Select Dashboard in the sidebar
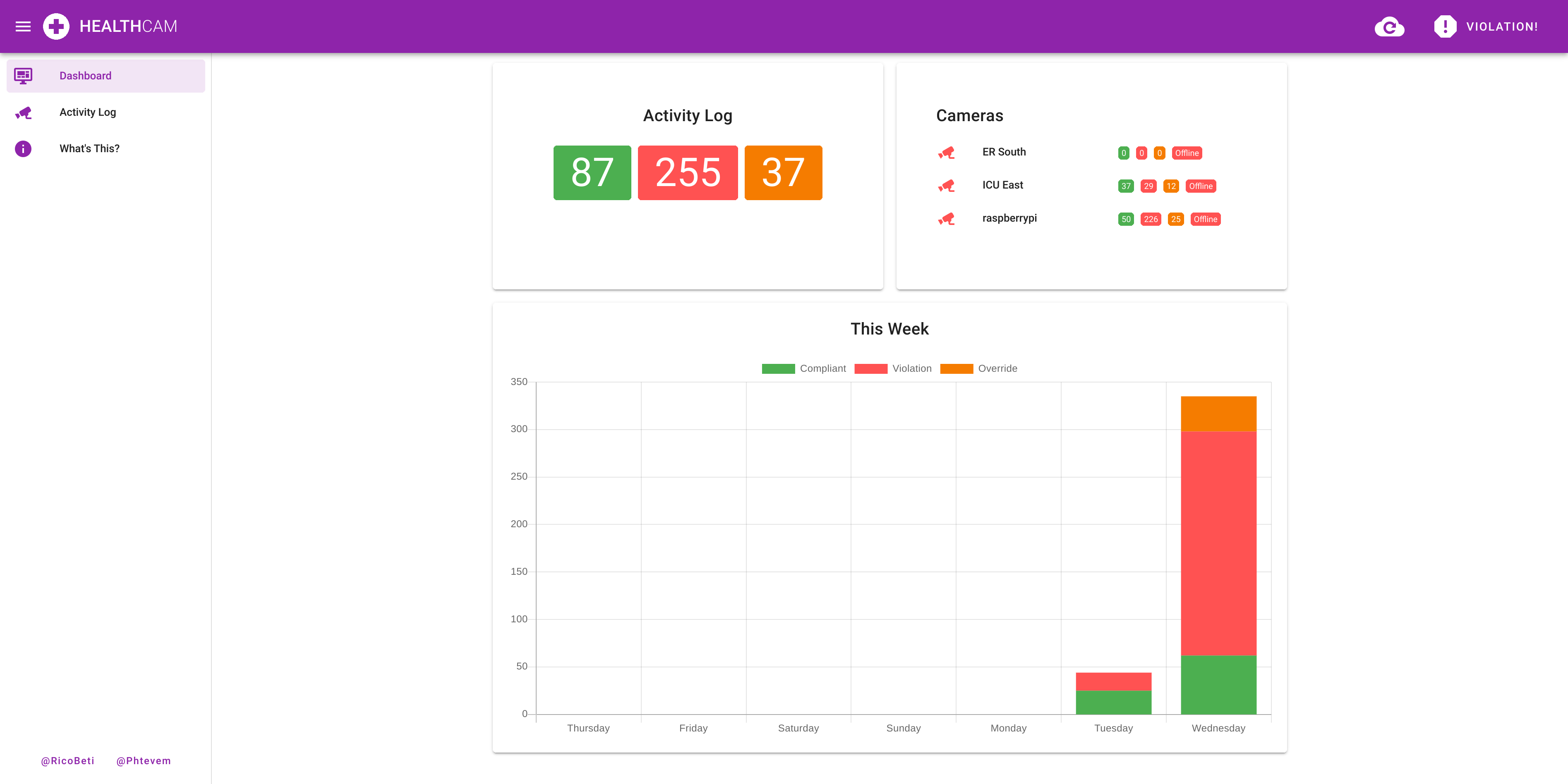The image size is (1568, 784). (85, 75)
